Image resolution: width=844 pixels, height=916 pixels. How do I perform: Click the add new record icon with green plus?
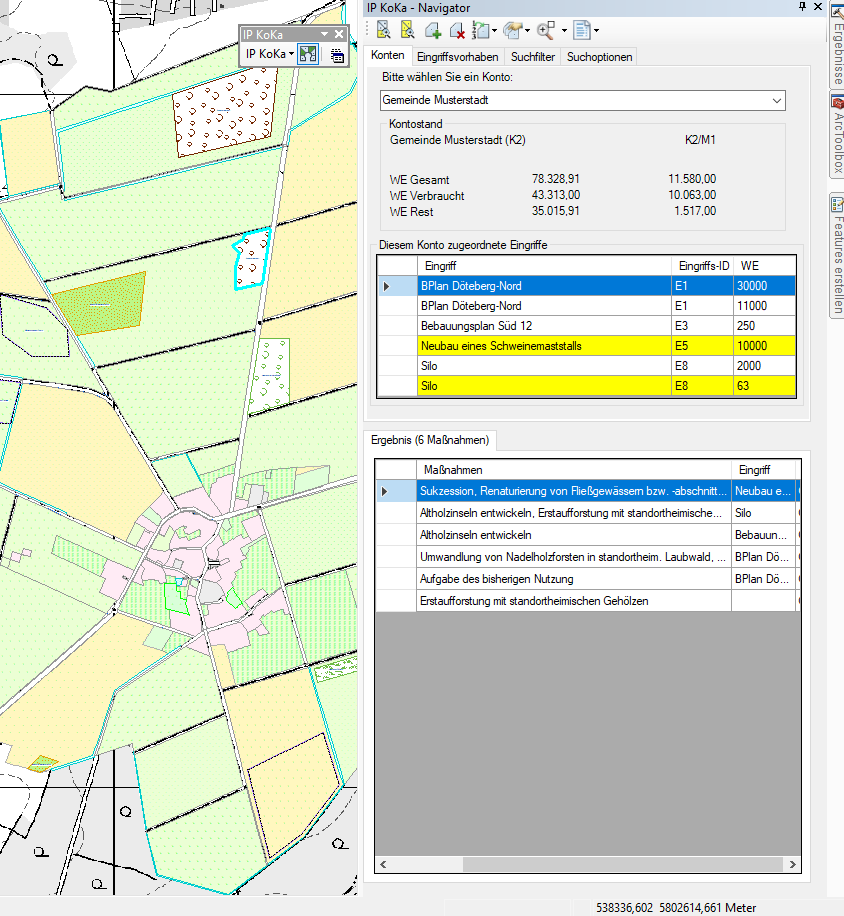[433, 30]
